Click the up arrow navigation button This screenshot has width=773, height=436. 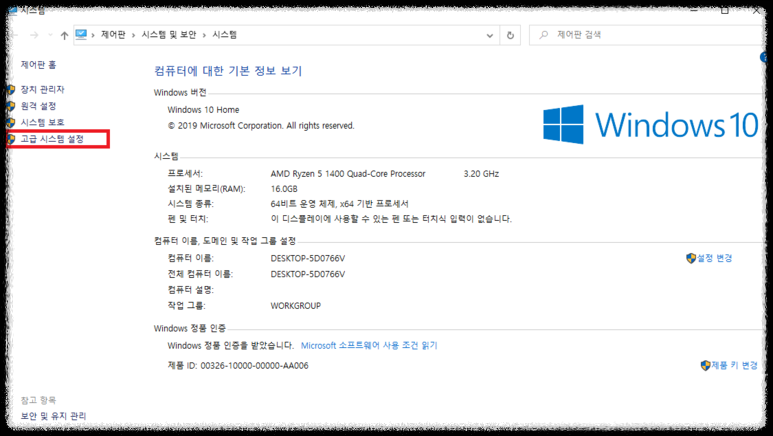tap(64, 35)
